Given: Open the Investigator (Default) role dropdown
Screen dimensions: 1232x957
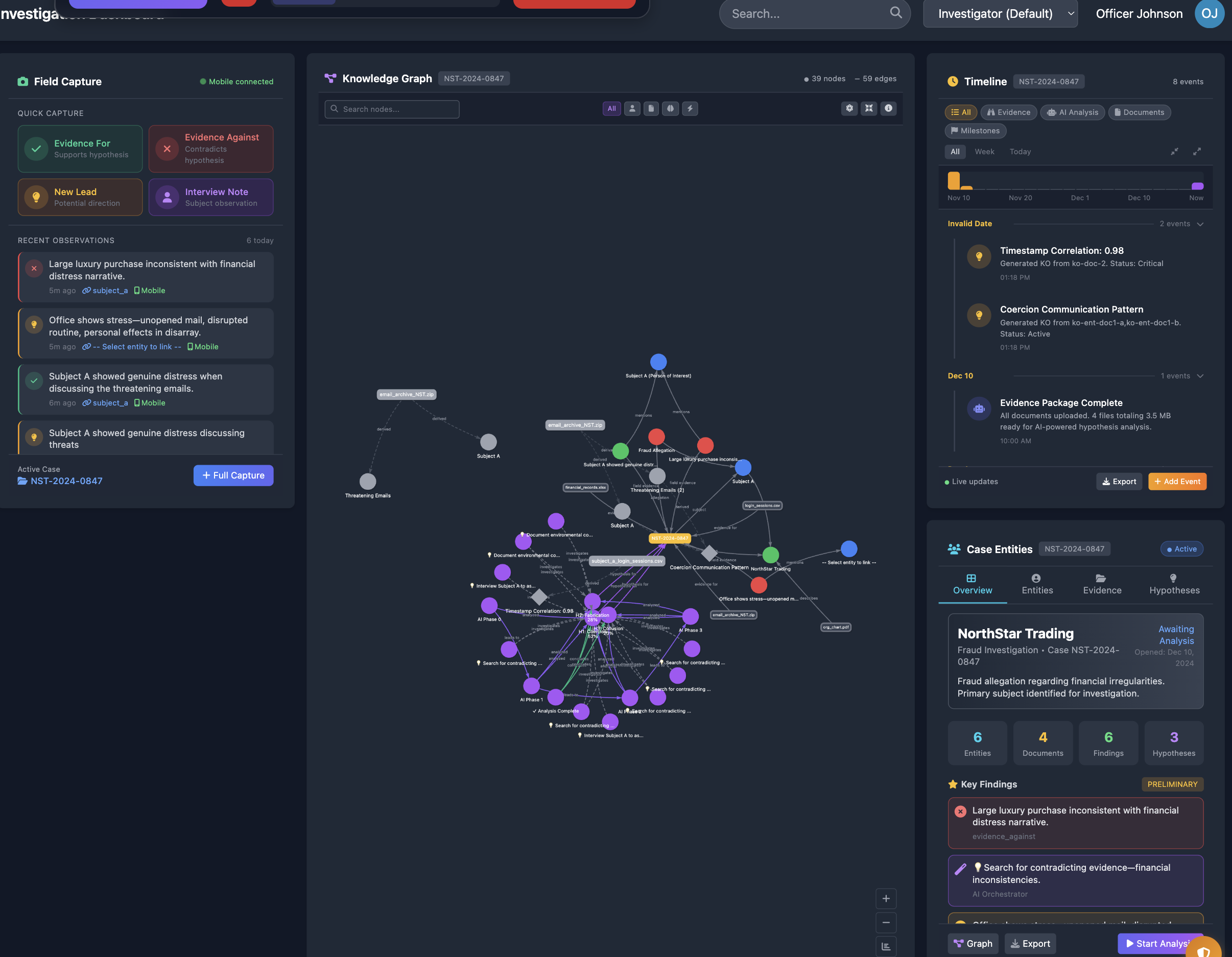Looking at the screenshot, I should pyautogui.click(x=1000, y=14).
